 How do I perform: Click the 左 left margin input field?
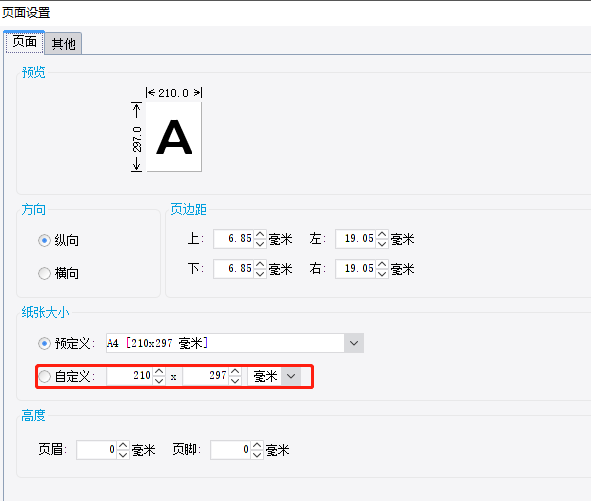click(x=355, y=239)
